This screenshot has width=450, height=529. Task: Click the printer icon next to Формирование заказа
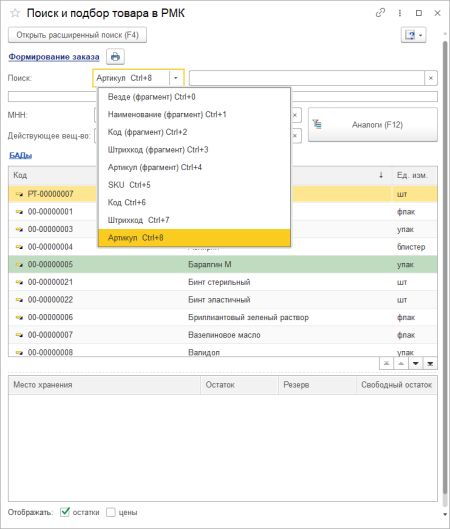tap(115, 56)
